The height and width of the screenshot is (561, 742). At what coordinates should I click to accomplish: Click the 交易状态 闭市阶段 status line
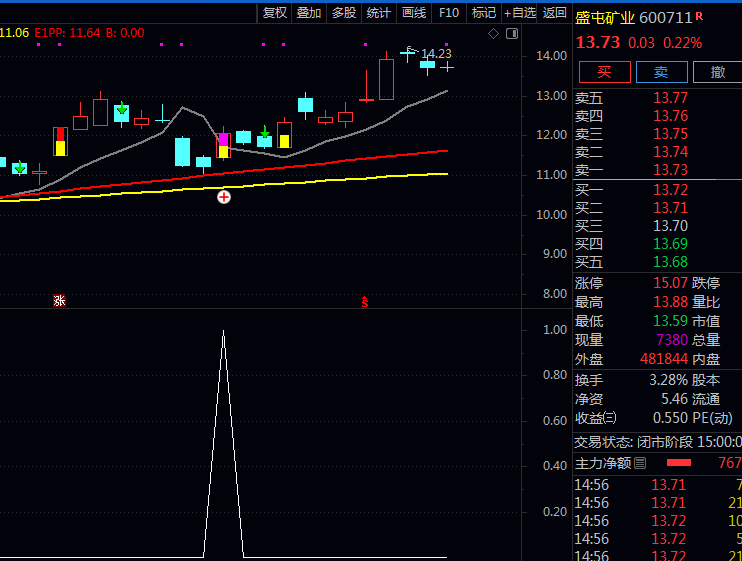(658, 442)
